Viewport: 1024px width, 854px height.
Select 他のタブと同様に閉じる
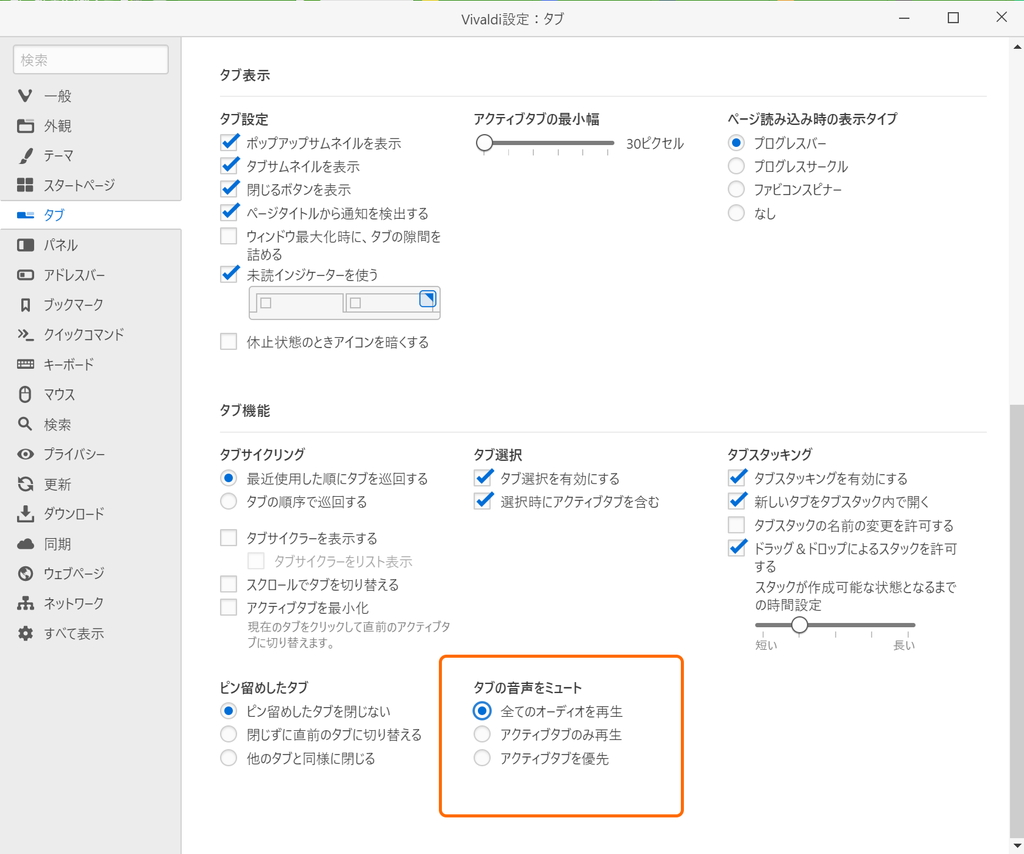click(x=229, y=758)
